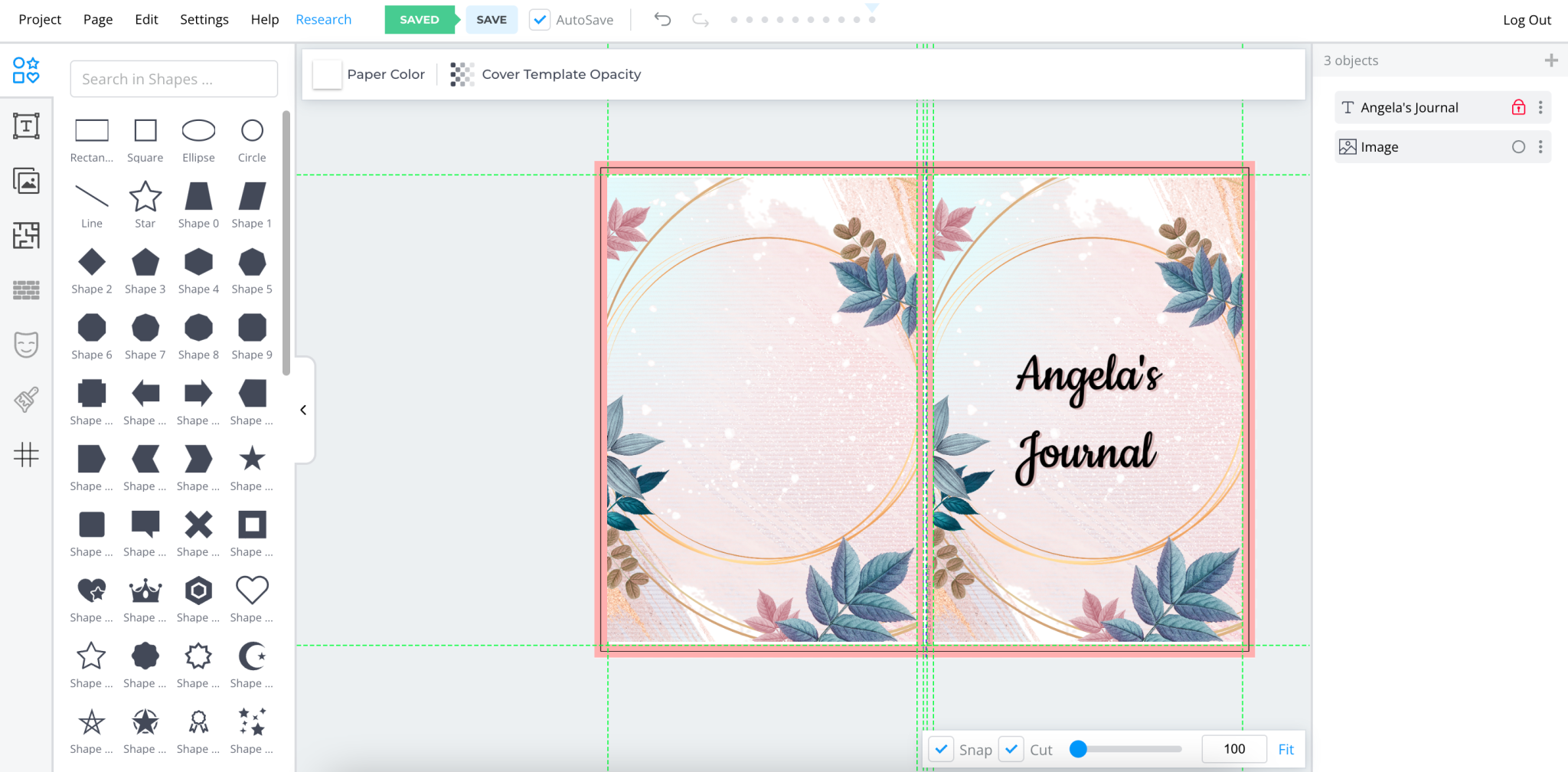Open the Patterns panel in the sidebar
Screen dimensions: 1568x772
coord(26,289)
